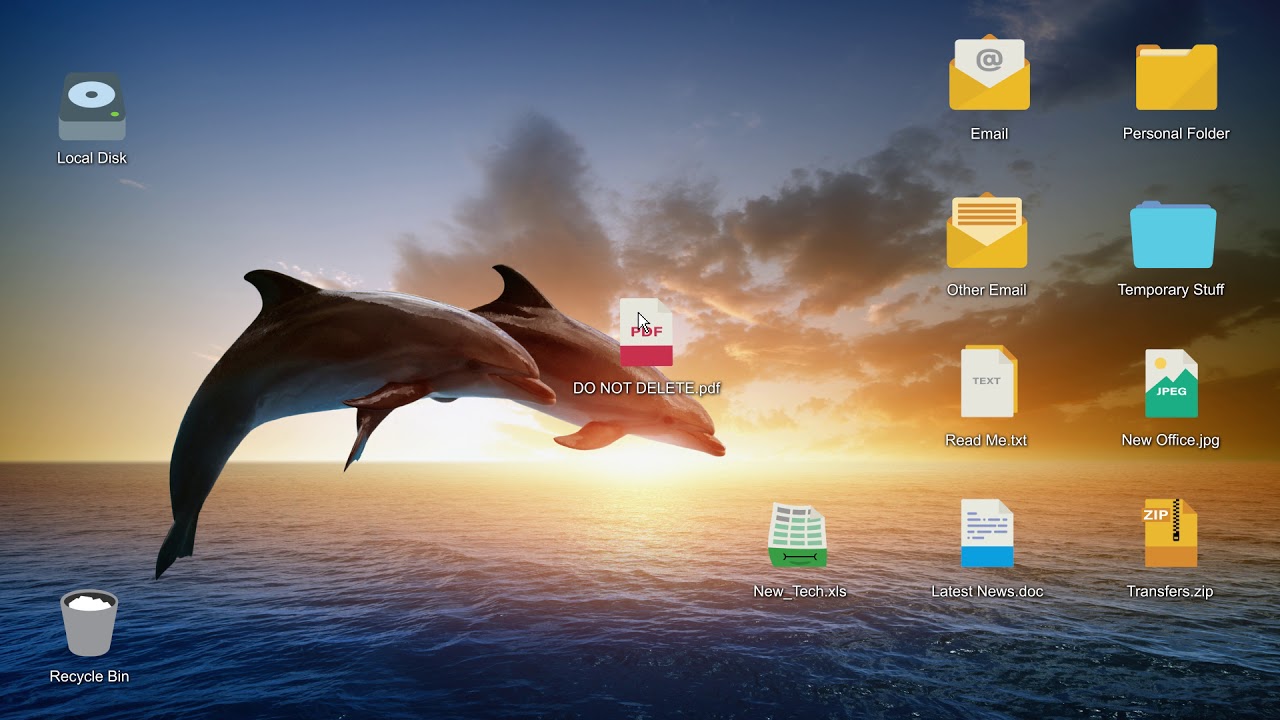Click the "Personal Folder" label text
This screenshot has width=1280, height=720.
click(1176, 133)
